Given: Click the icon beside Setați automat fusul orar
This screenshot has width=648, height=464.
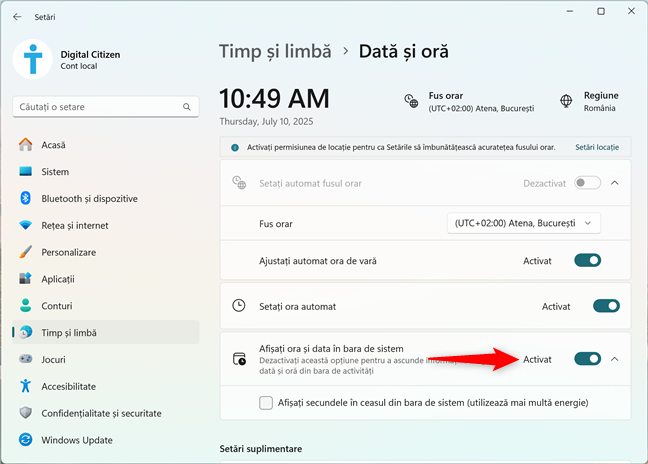Looking at the screenshot, I should pos(239,182).
